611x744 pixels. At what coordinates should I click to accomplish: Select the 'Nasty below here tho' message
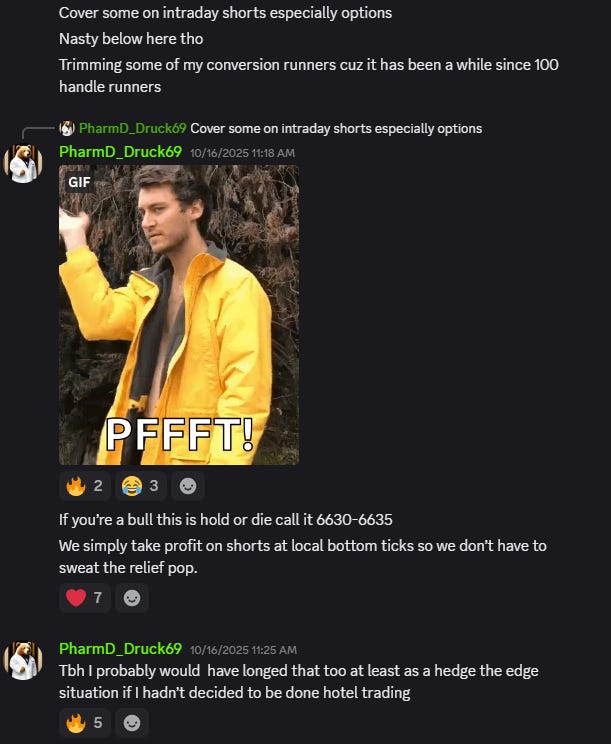pyautogui.click(x=131, y=39)
